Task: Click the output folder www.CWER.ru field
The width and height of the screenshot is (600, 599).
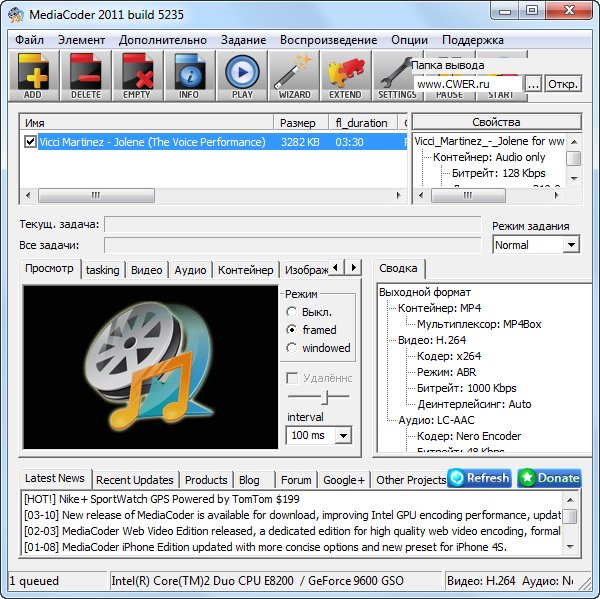Action: click(468, 84)
